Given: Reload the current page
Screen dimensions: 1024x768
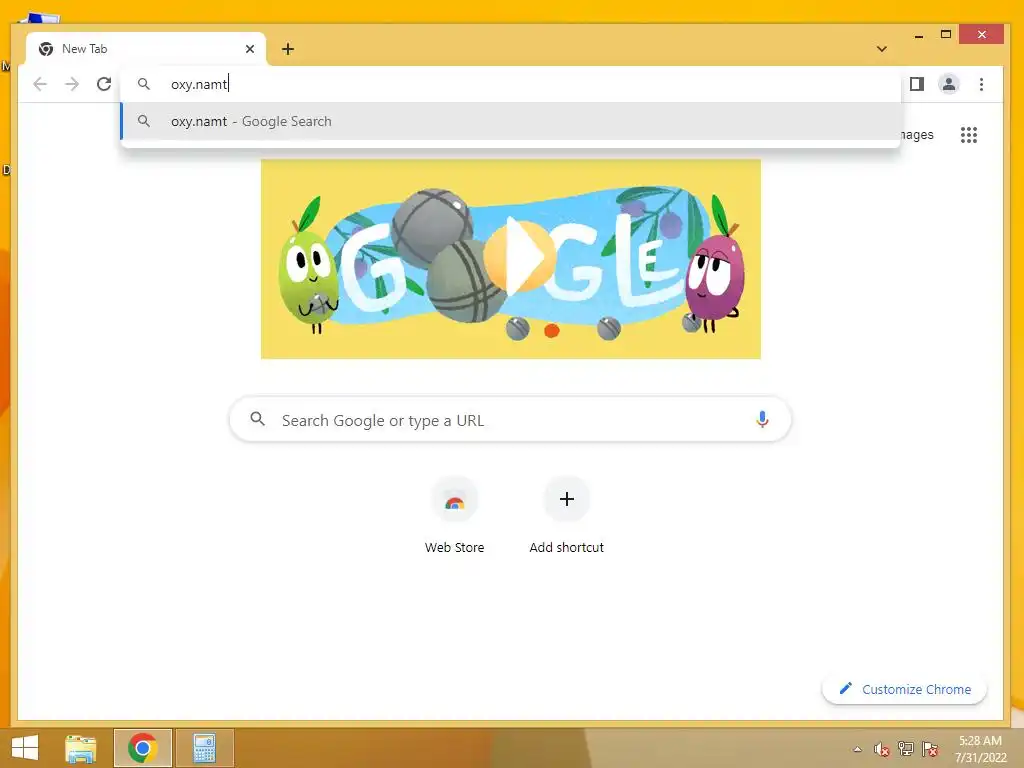Looking at the screenshot, I should point(104,84).
